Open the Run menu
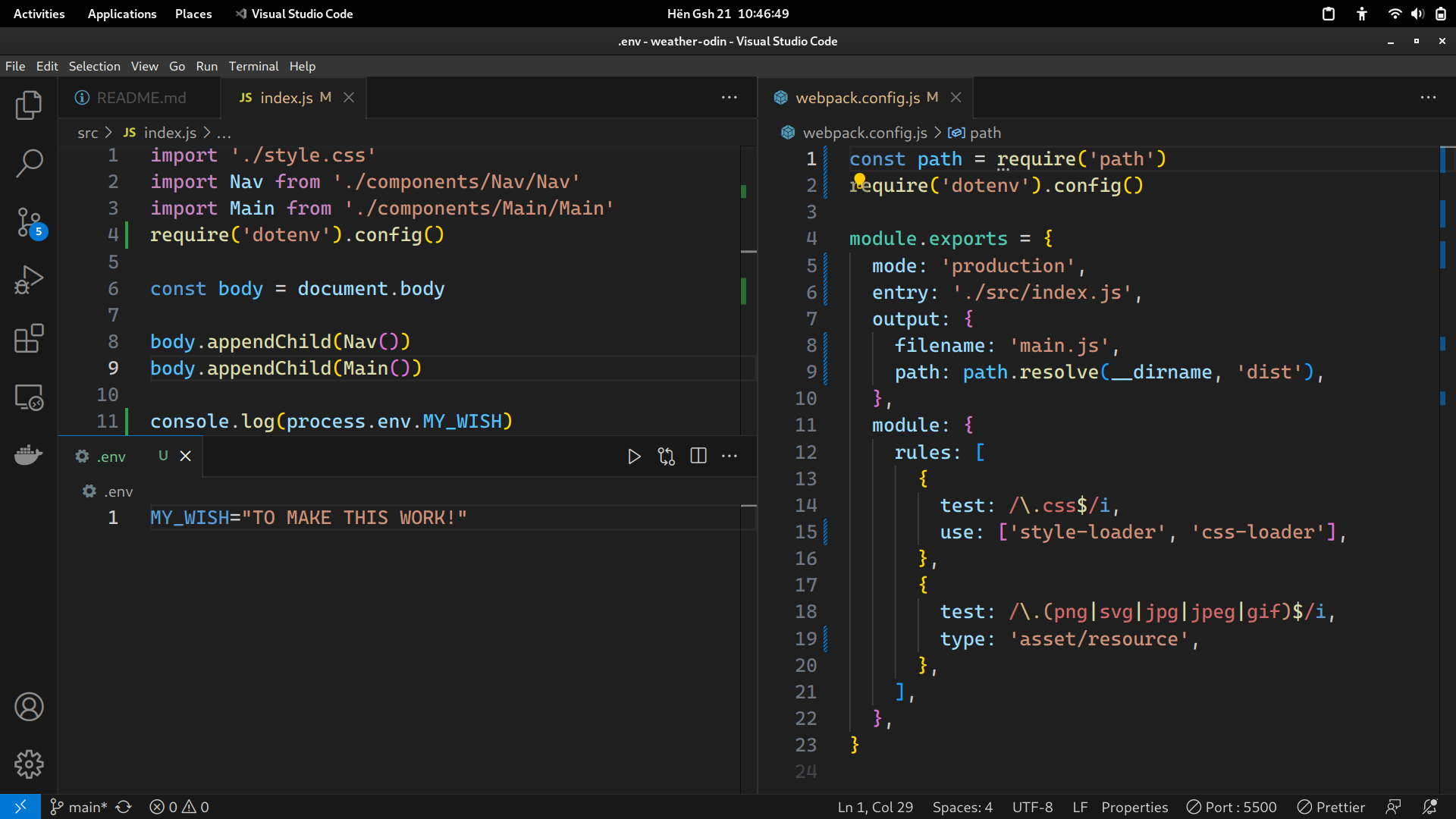Image resolution: width=1456 pixels, height=819 pixels. [x=206, y=66]
